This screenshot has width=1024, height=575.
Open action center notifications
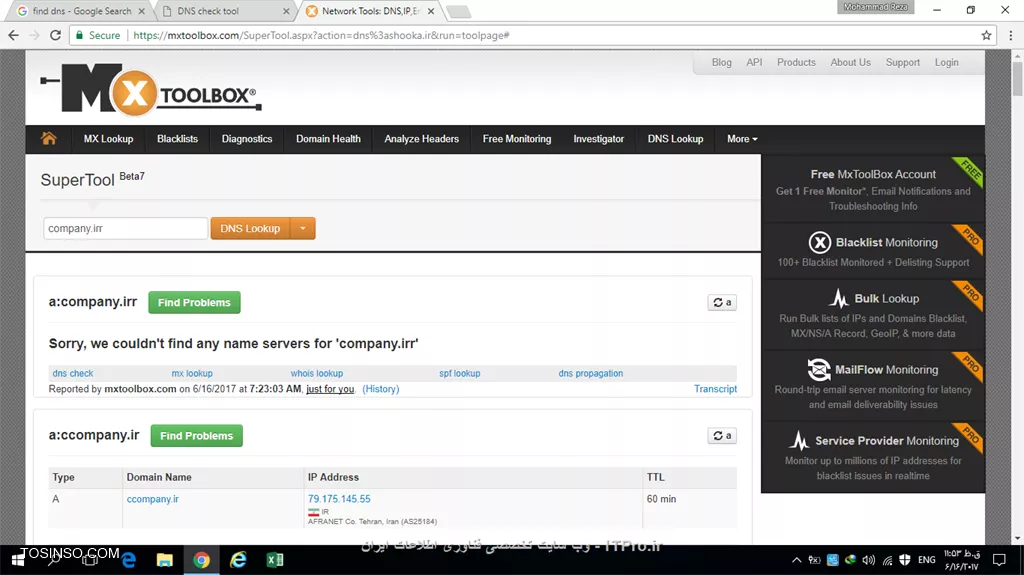tap(999, 560)
